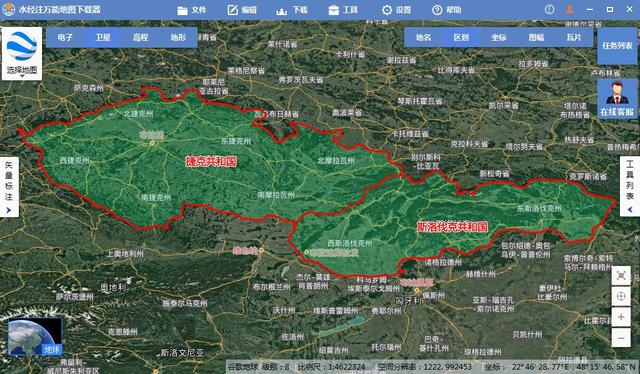This screenshot has width=640, height=374.
Task: Contact 在线客服 support
Action: coord(617,98)
